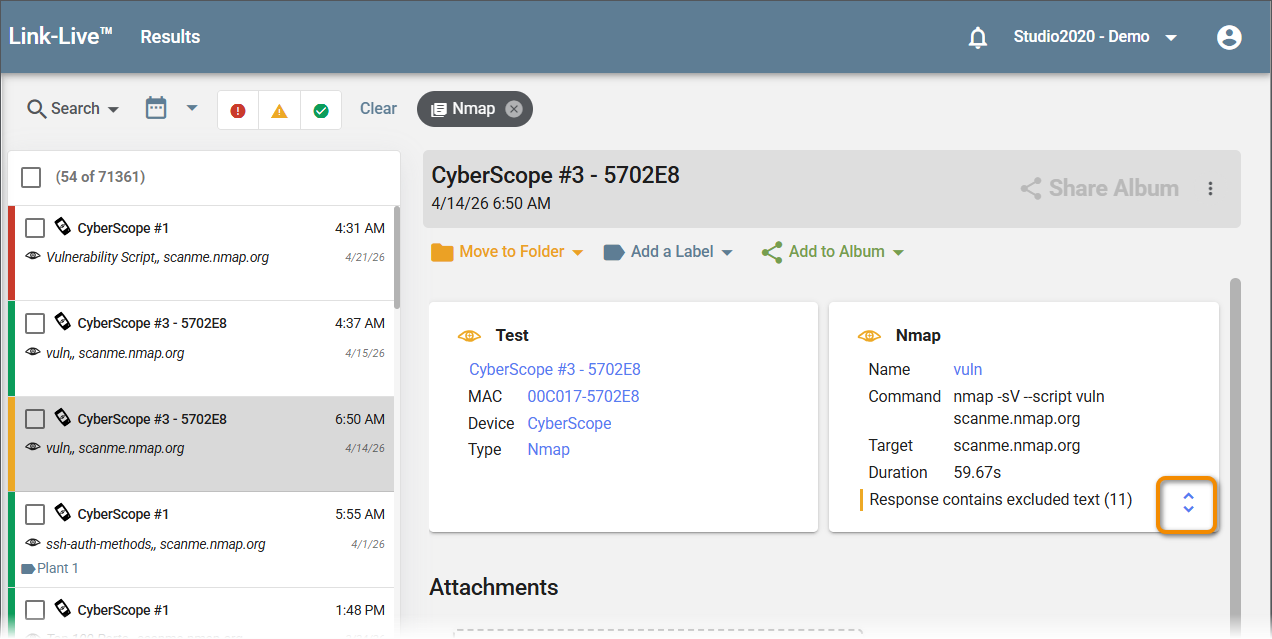The image size is (1272, 639).
Task: Open the Add to Album dropdown
Action: [x=832, y=252]
